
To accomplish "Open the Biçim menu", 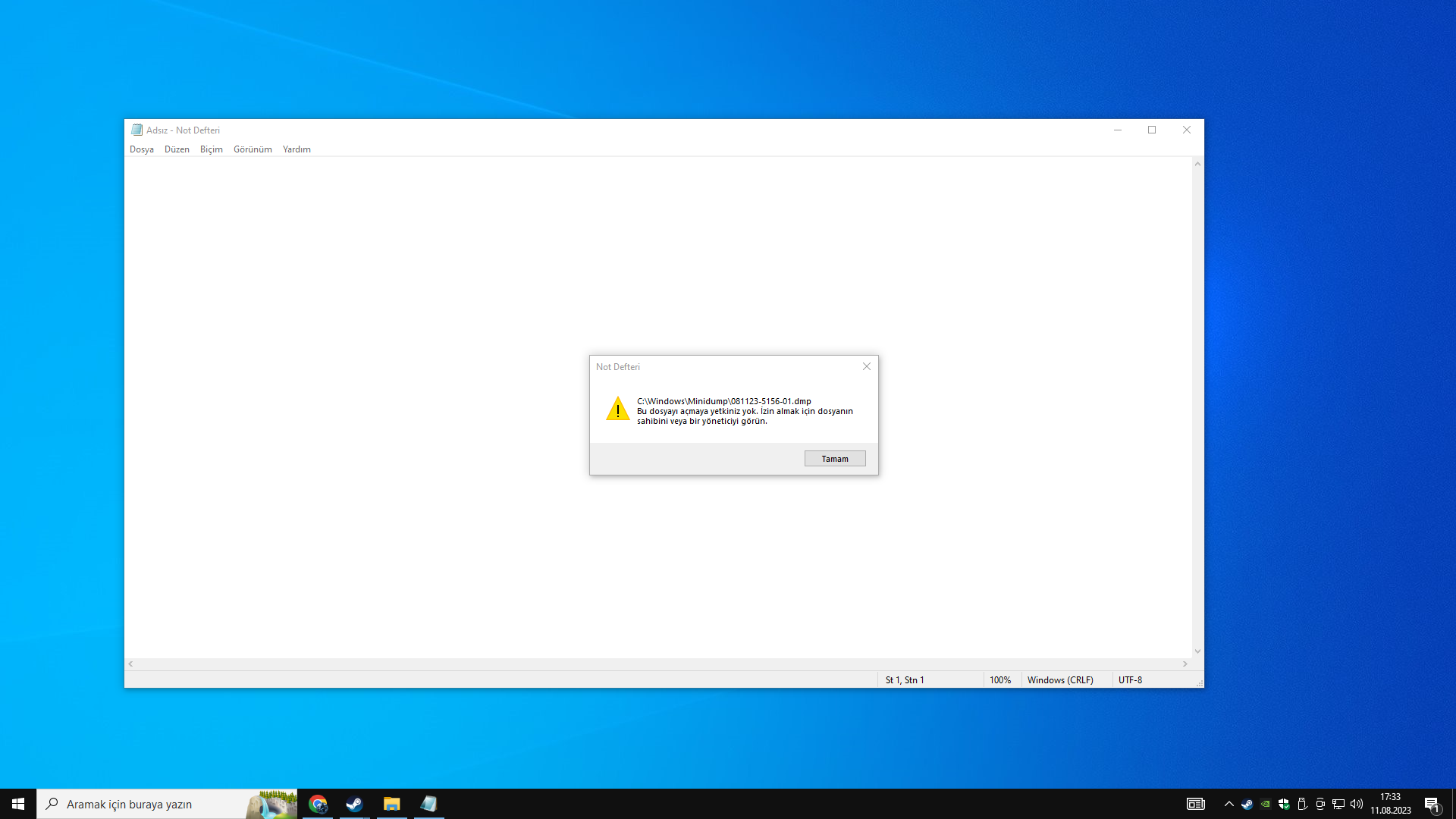I will tap(211, 149).
